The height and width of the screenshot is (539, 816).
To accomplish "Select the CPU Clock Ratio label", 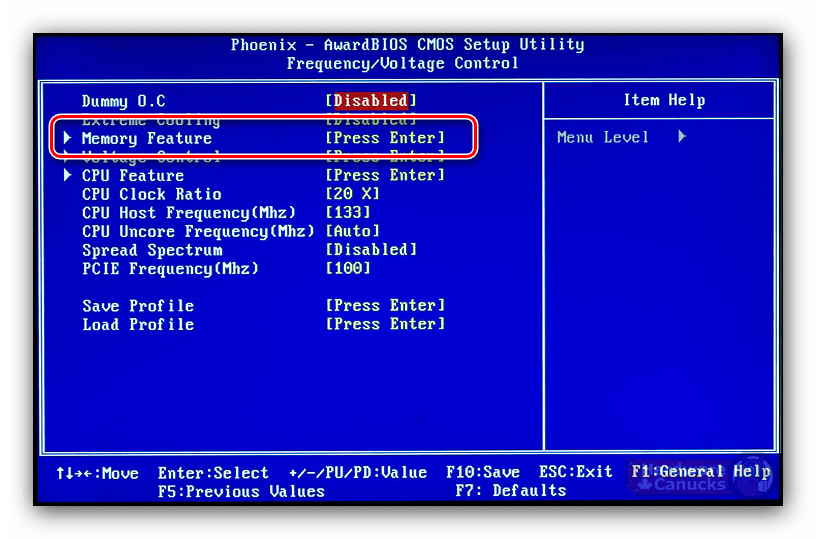I will pos(151,194).
